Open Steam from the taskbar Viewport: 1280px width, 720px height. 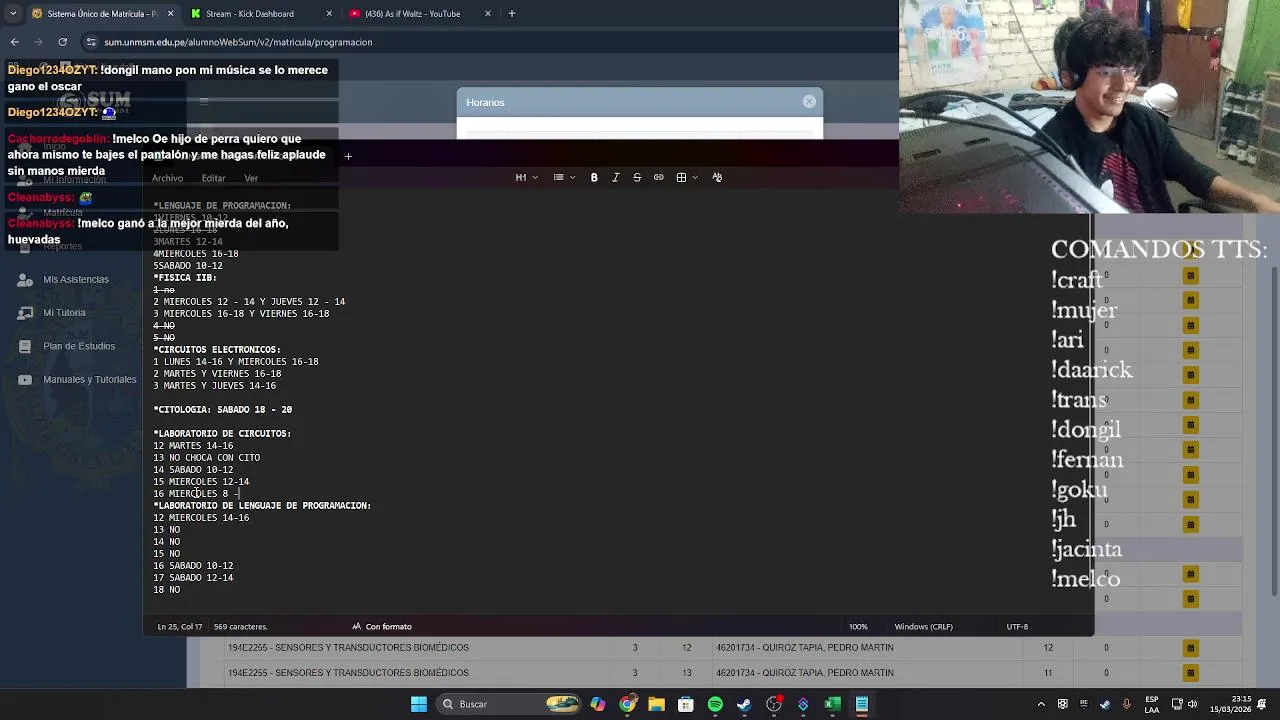(x=744, y=704)
